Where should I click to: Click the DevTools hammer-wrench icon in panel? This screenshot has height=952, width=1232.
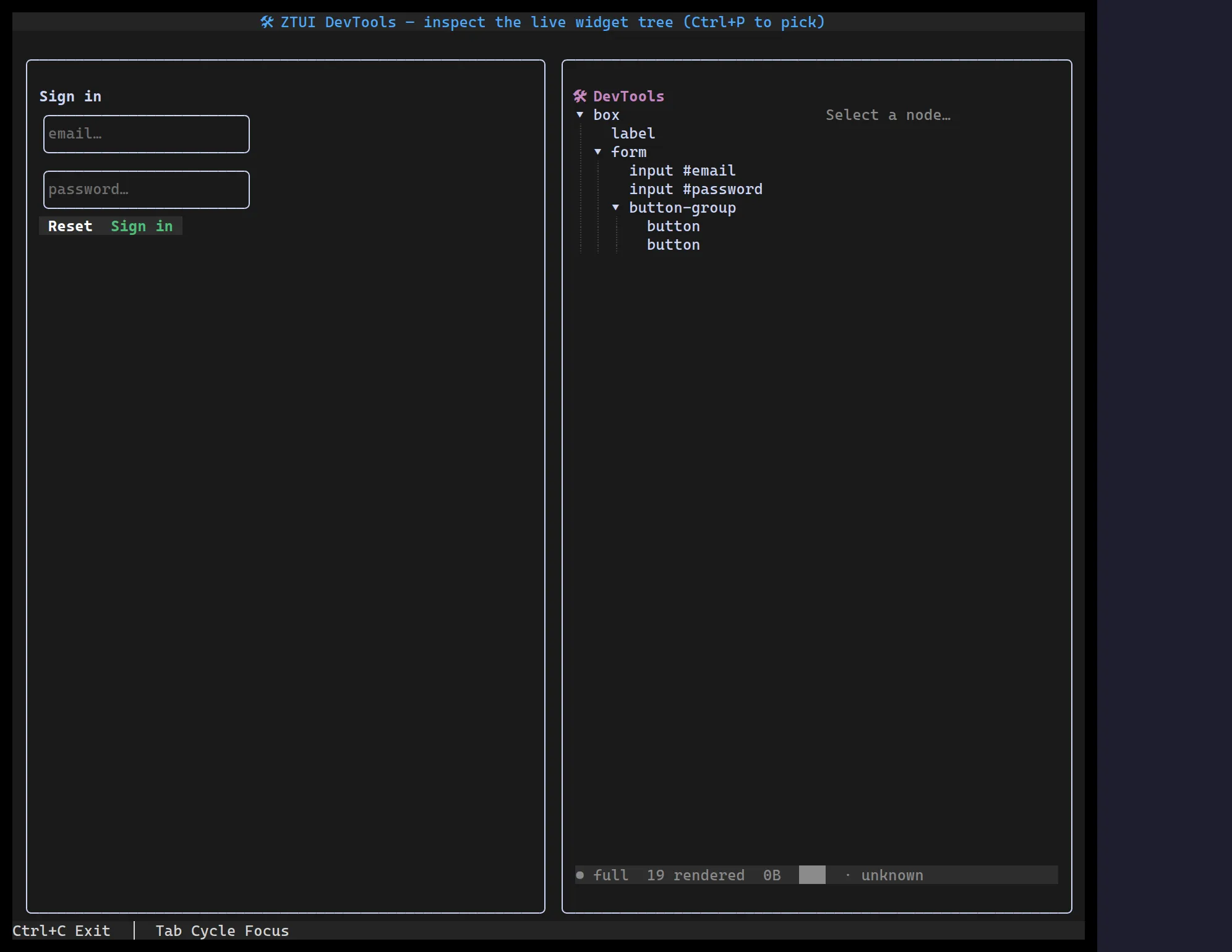(580, 96)
